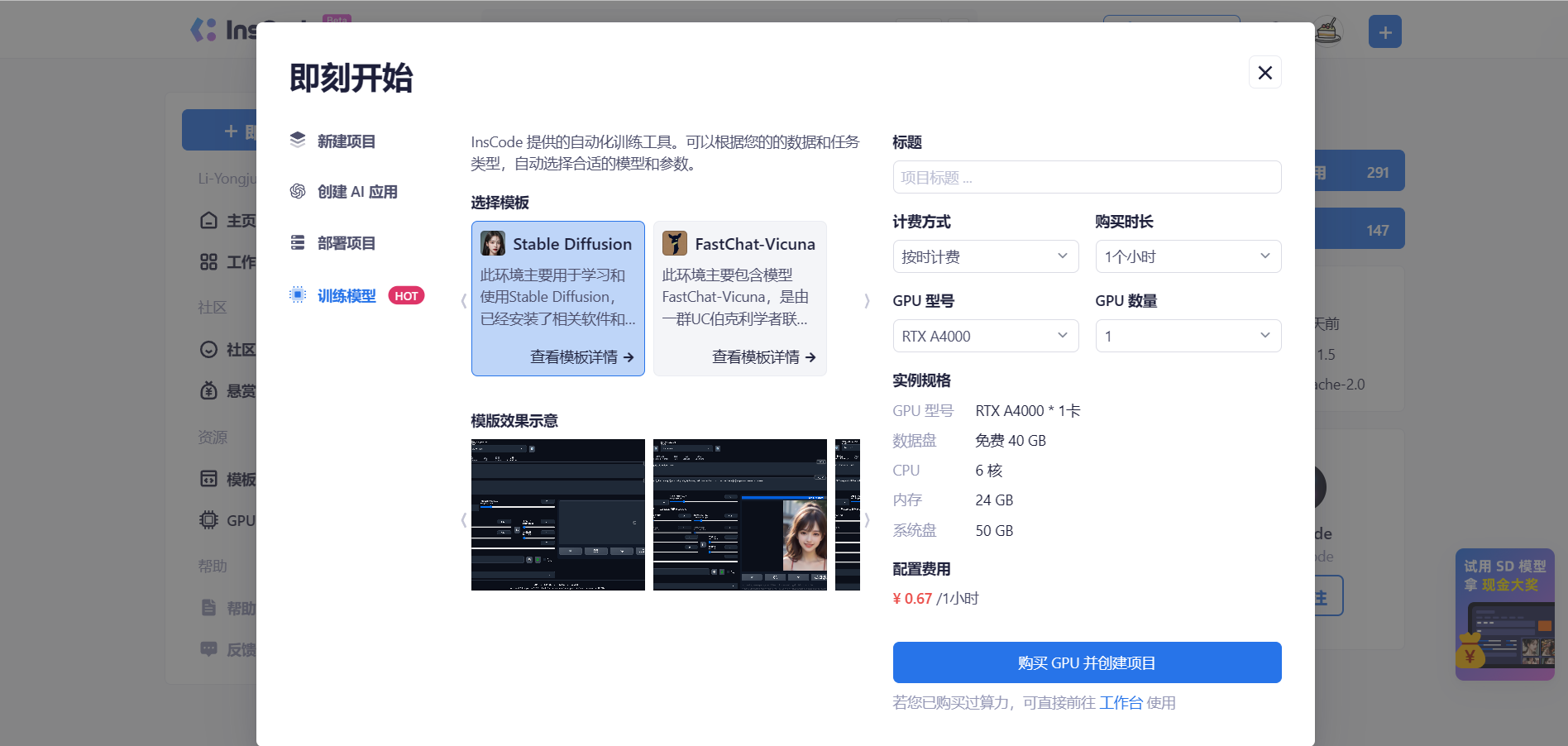Click the 社区 smiley icon in background sidebar
Viewport: 1568px width, 746px height.
(208, 349)
